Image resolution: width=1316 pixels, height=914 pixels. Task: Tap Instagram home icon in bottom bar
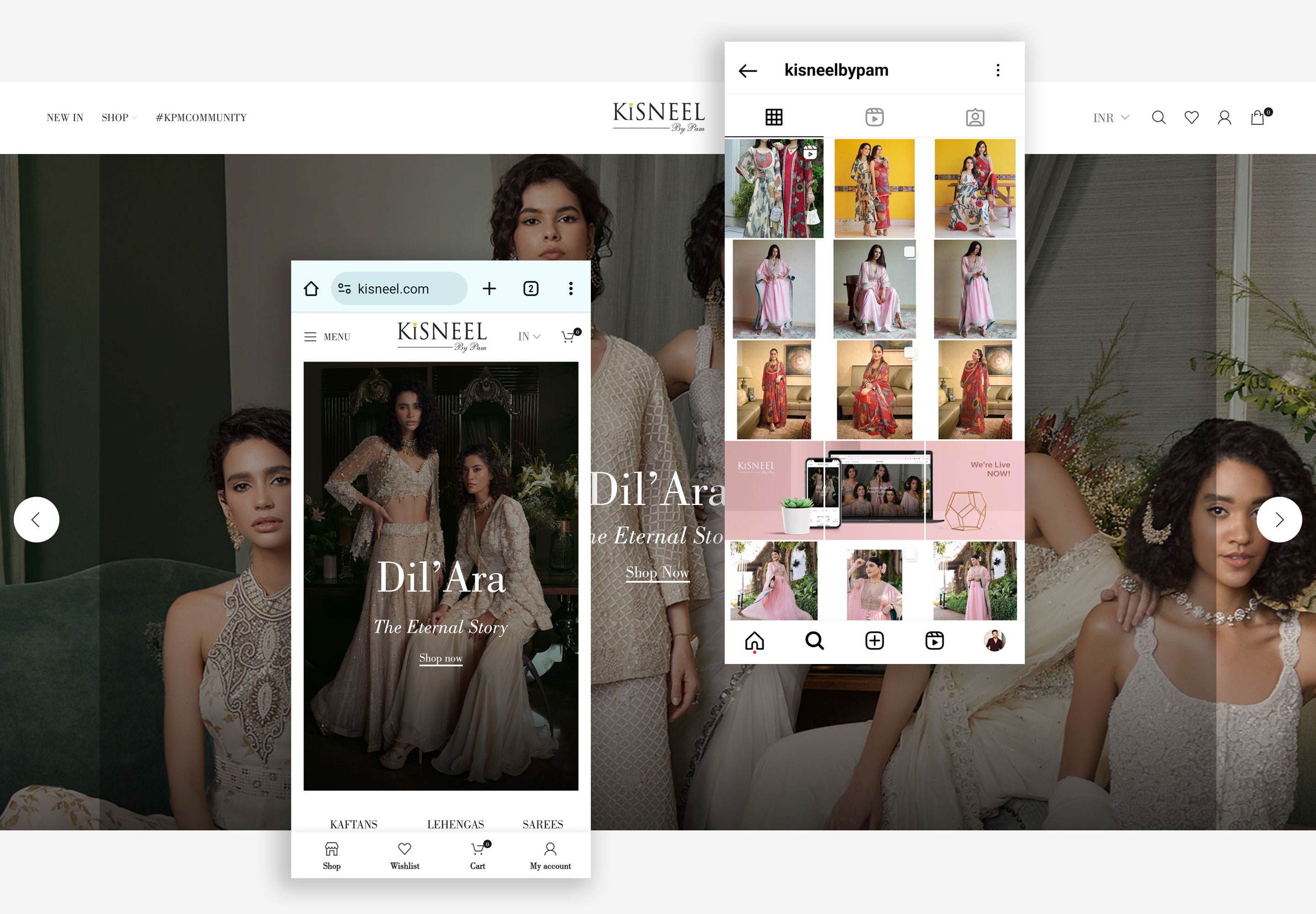coord(755,641)
